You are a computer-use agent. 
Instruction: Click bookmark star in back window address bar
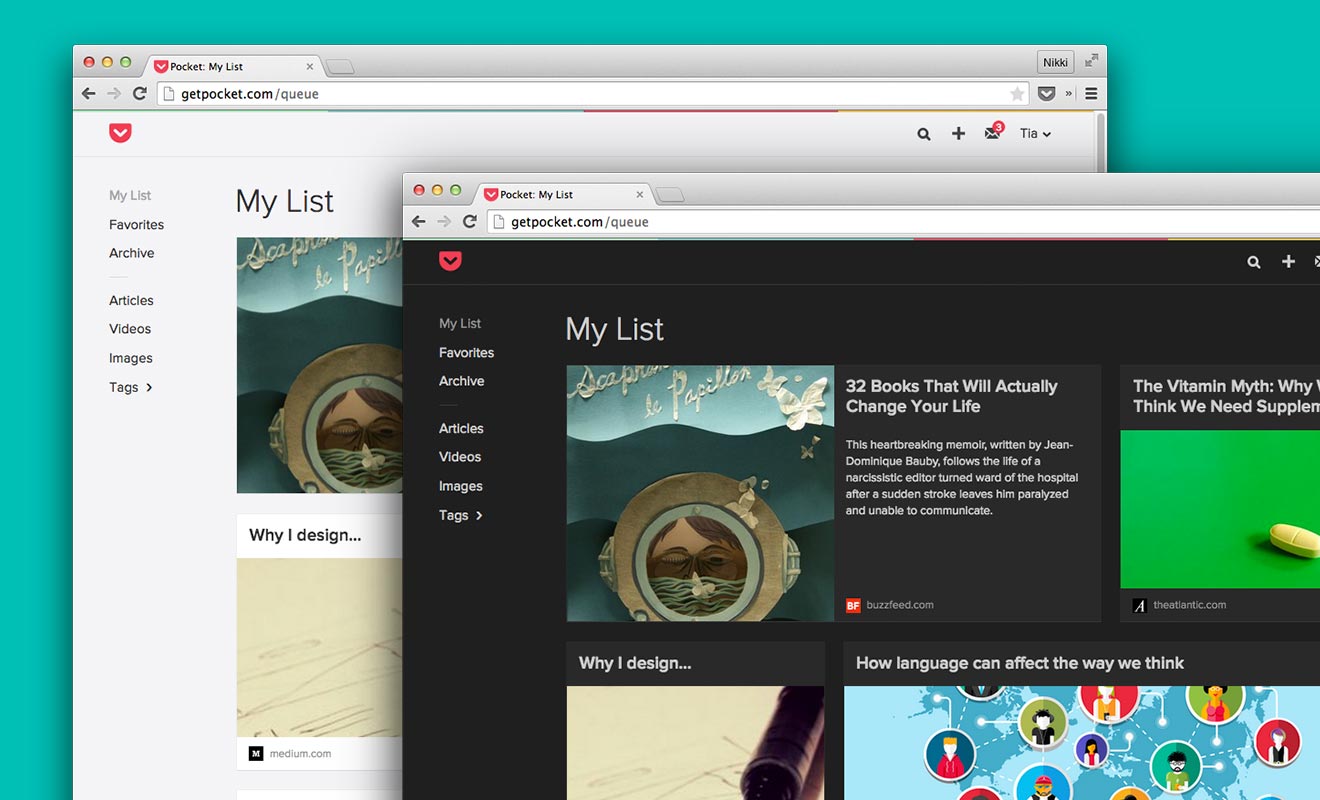[x=1017, y=94]
